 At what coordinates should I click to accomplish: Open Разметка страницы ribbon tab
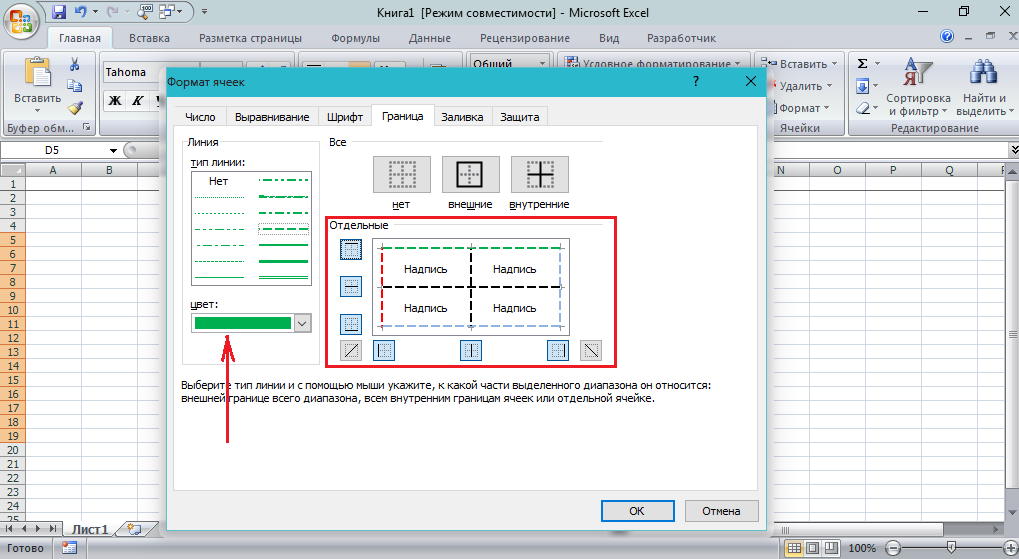(x=250, y=38)
